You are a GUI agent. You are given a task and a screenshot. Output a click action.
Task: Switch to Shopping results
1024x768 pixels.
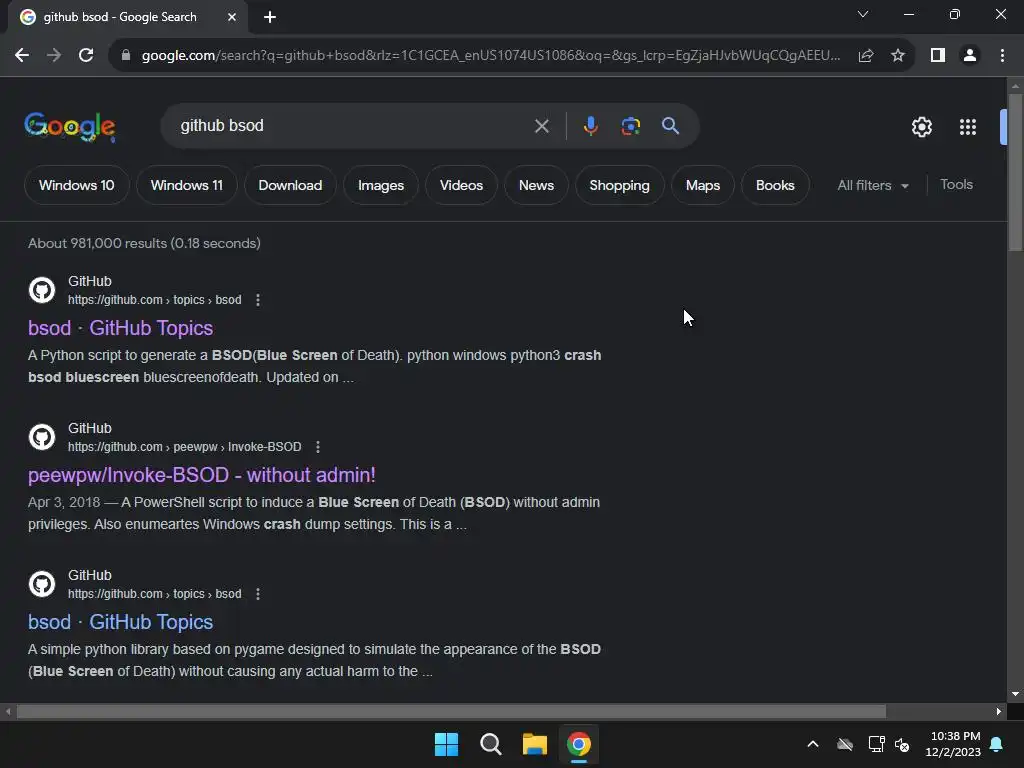619,185
